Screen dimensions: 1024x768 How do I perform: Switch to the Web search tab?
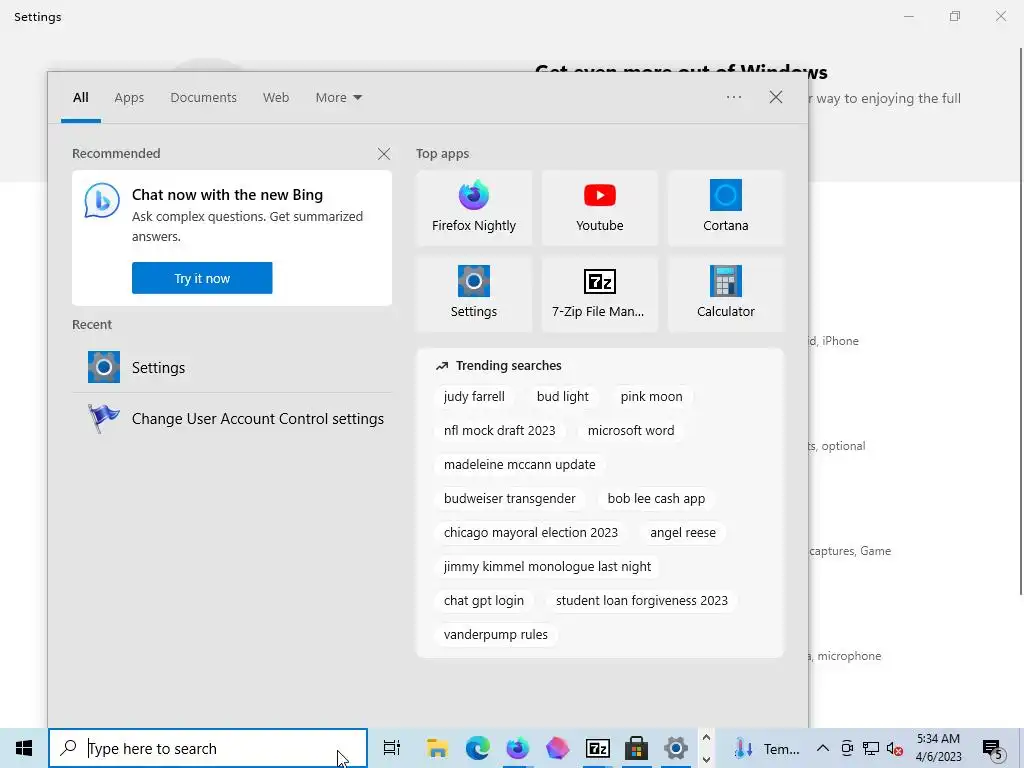[x=276, y=97]
